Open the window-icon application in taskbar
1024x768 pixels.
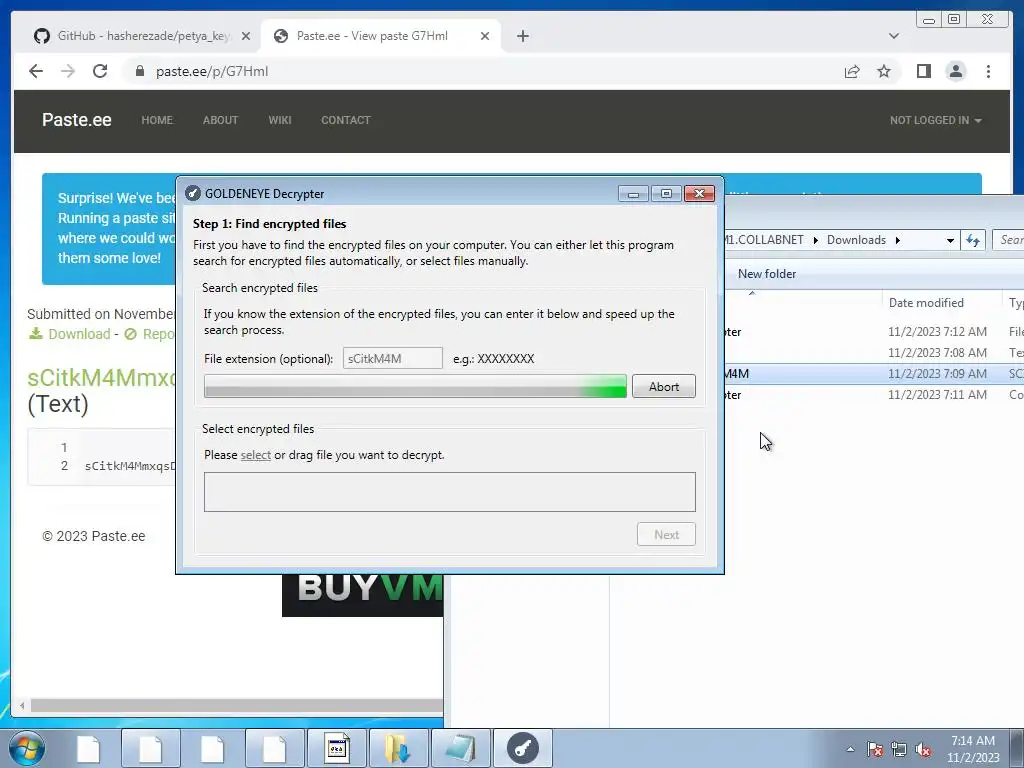(x=336, y=748)
